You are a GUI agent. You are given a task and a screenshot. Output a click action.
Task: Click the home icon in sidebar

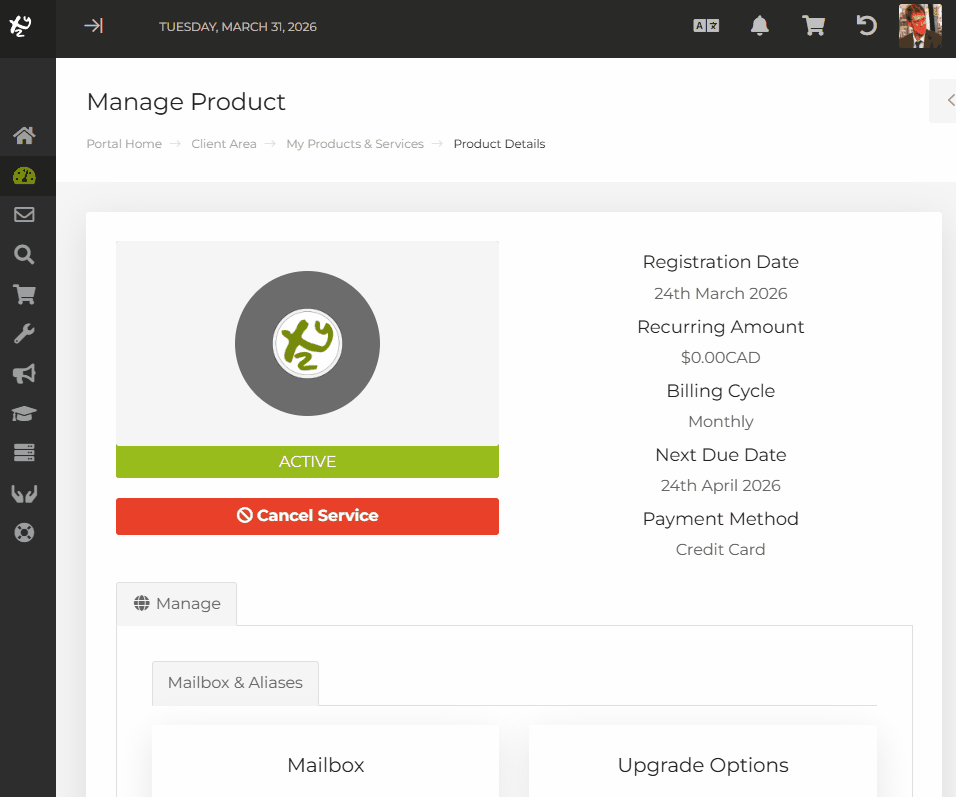coord(24,135)
